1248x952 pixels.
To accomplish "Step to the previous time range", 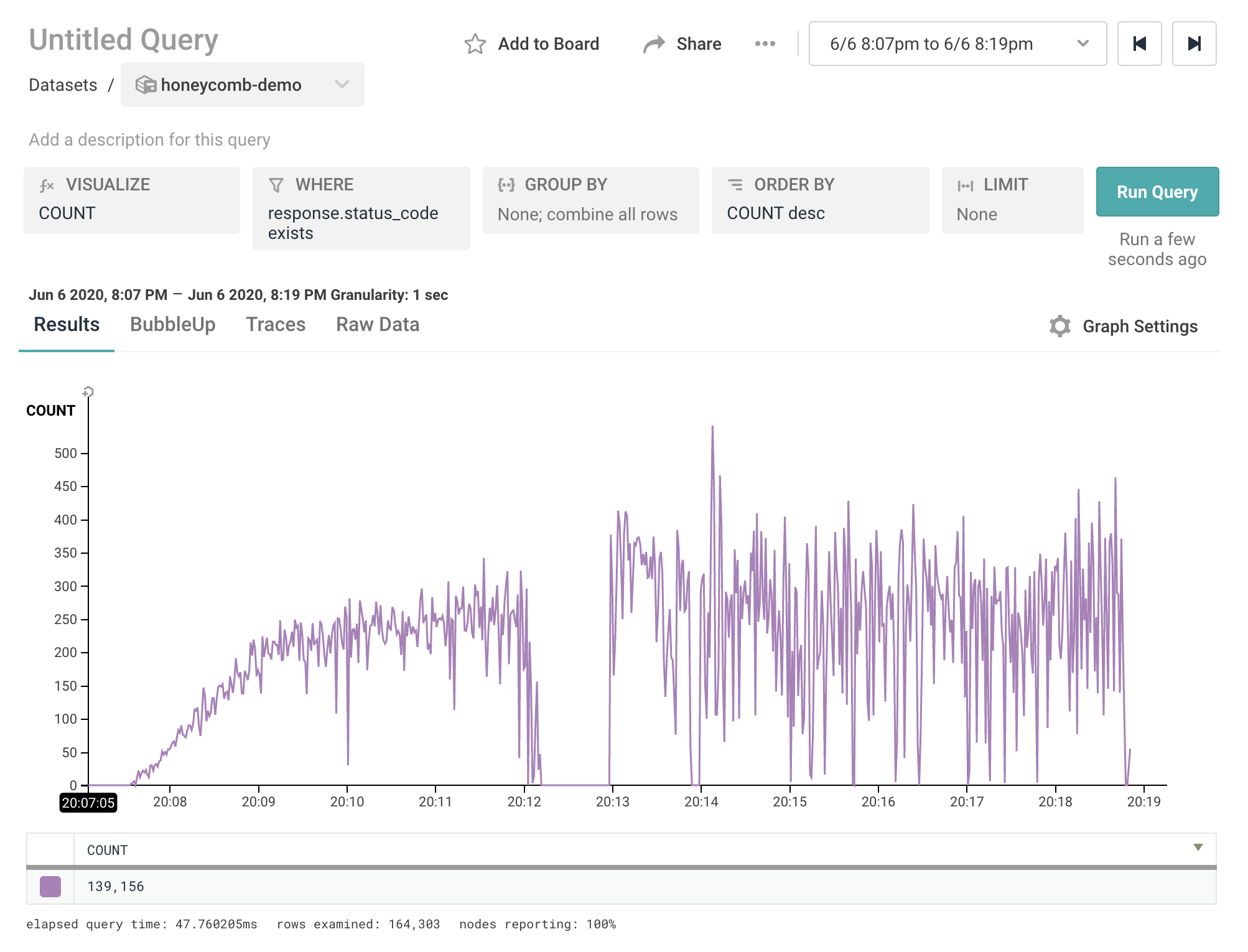I will pyautogui.click(x=1139, y=44).
